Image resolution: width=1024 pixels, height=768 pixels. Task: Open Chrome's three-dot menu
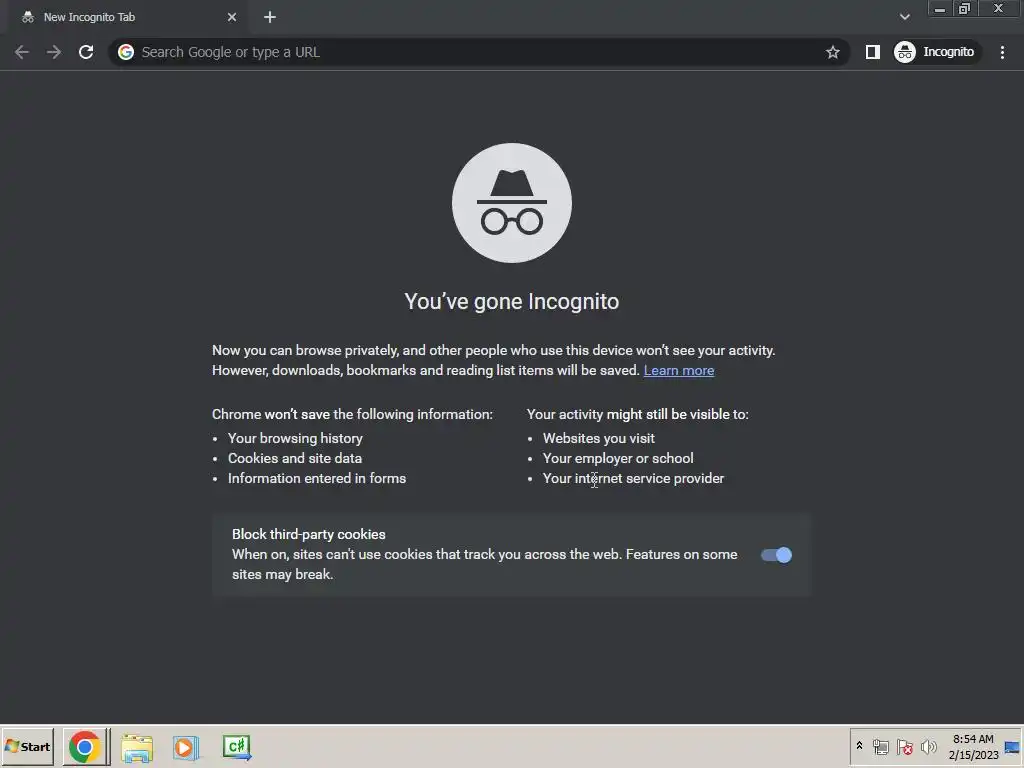click(1002, 52)
